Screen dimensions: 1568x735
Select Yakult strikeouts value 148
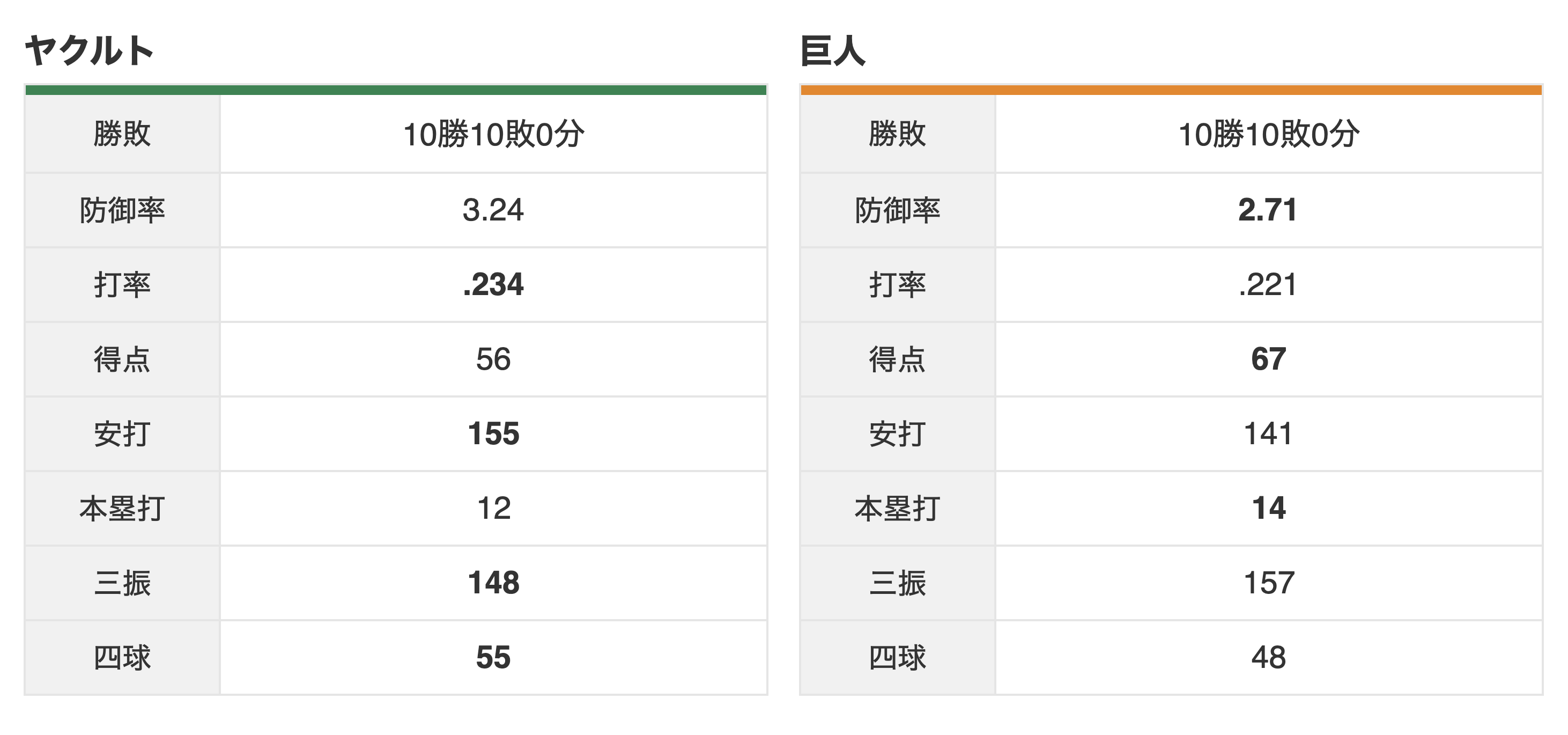(493, 583)
